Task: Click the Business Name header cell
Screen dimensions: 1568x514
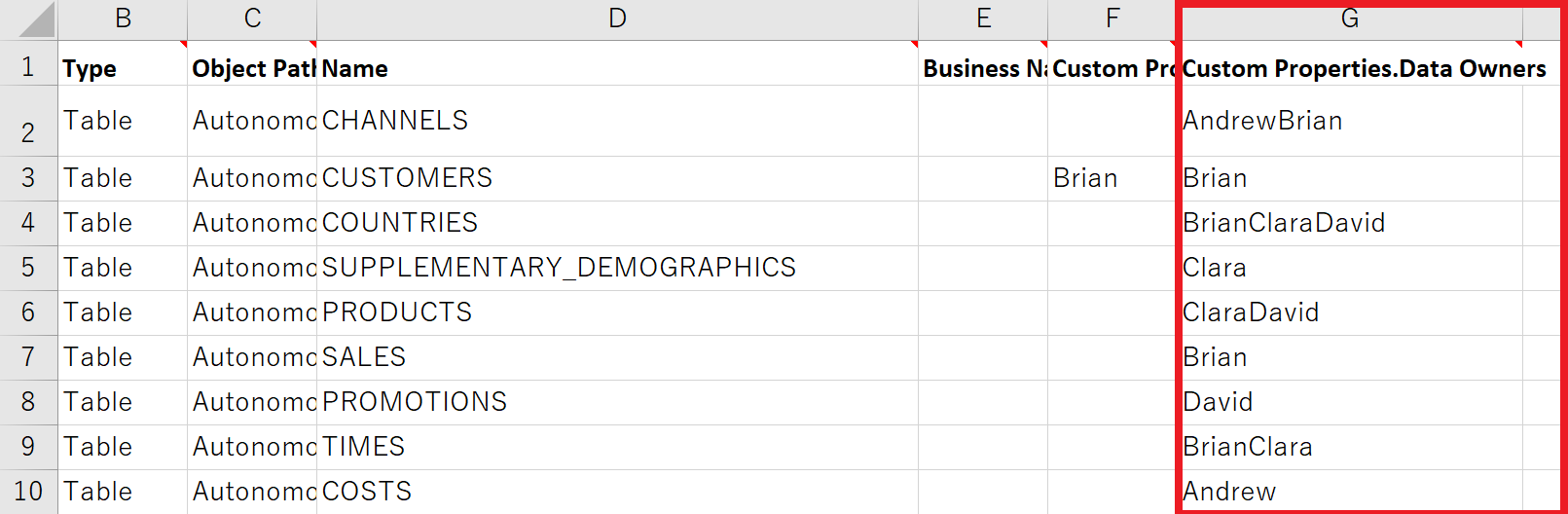Action: [983, 68]
